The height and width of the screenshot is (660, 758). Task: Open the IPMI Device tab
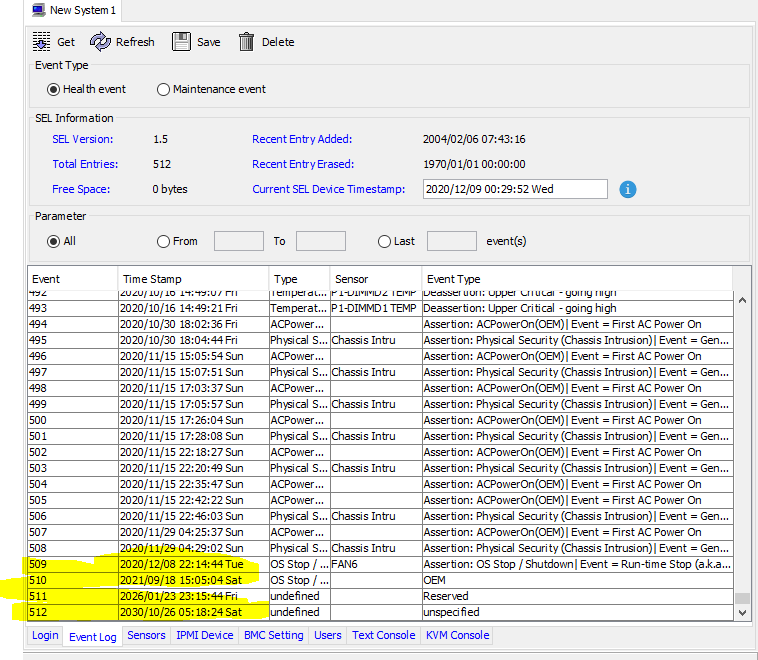[204, 635]
